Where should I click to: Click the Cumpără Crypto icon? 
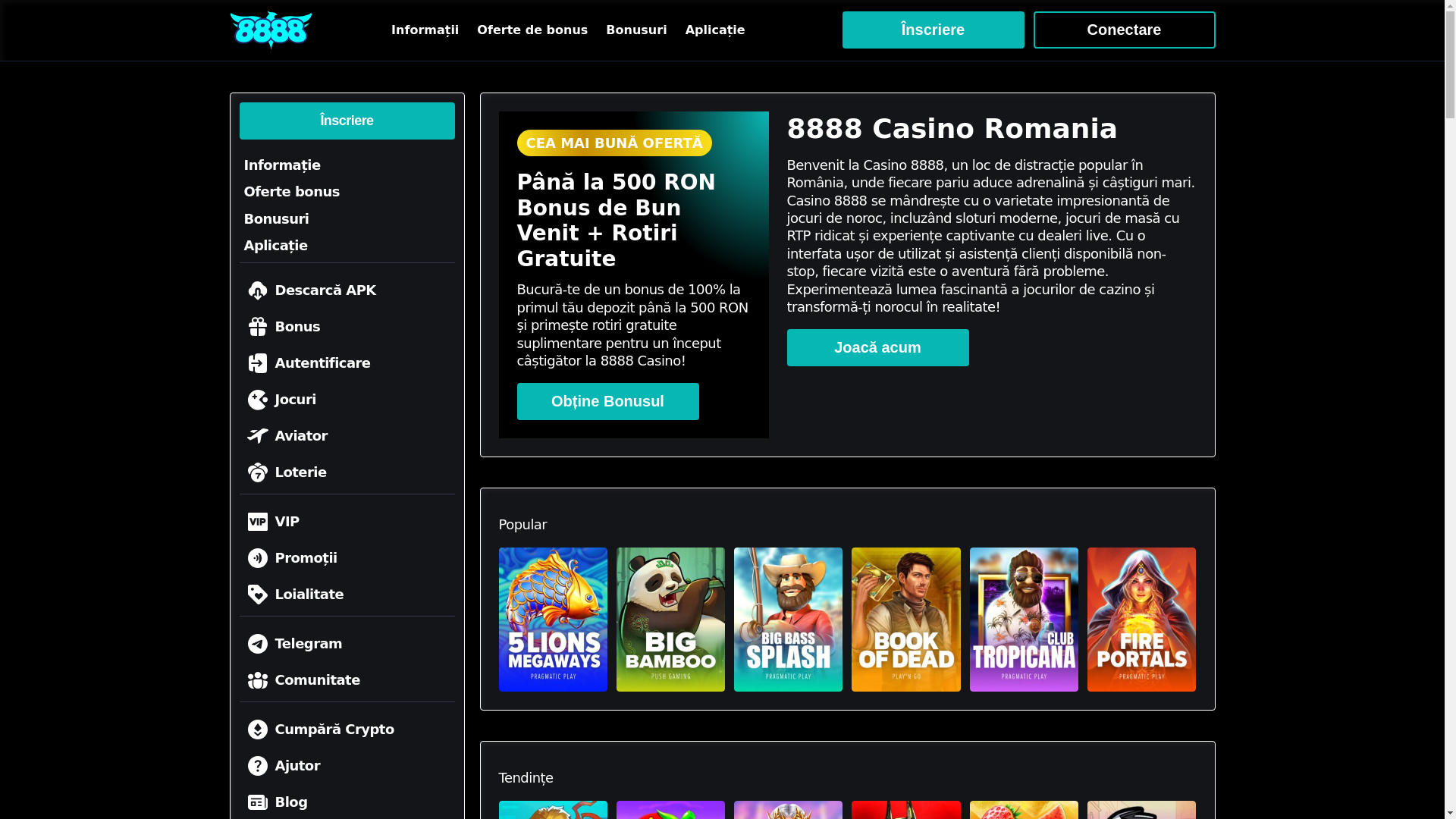tap(258, 730)
